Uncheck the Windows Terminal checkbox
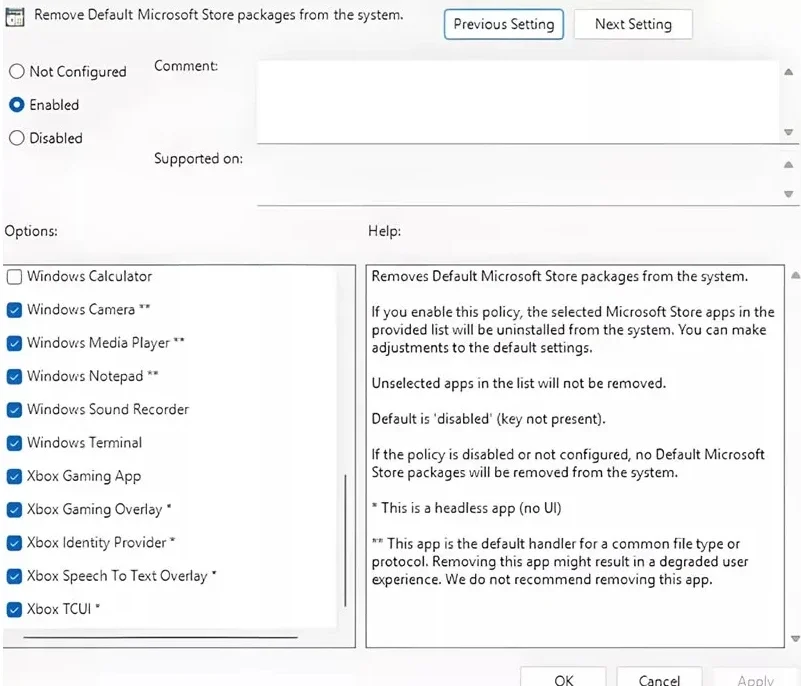Image resolution: width=801 pixels, height=686 pixels. click(x=14, y=443)
